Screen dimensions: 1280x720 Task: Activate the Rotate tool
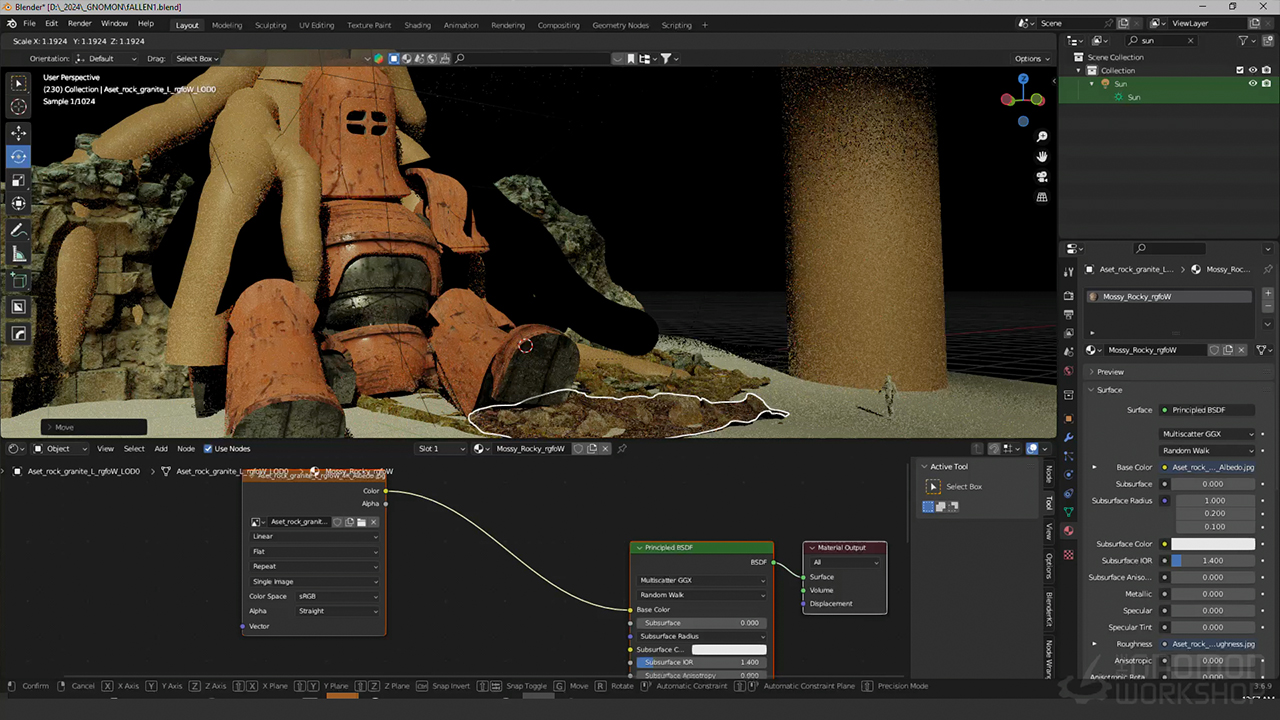19,156
